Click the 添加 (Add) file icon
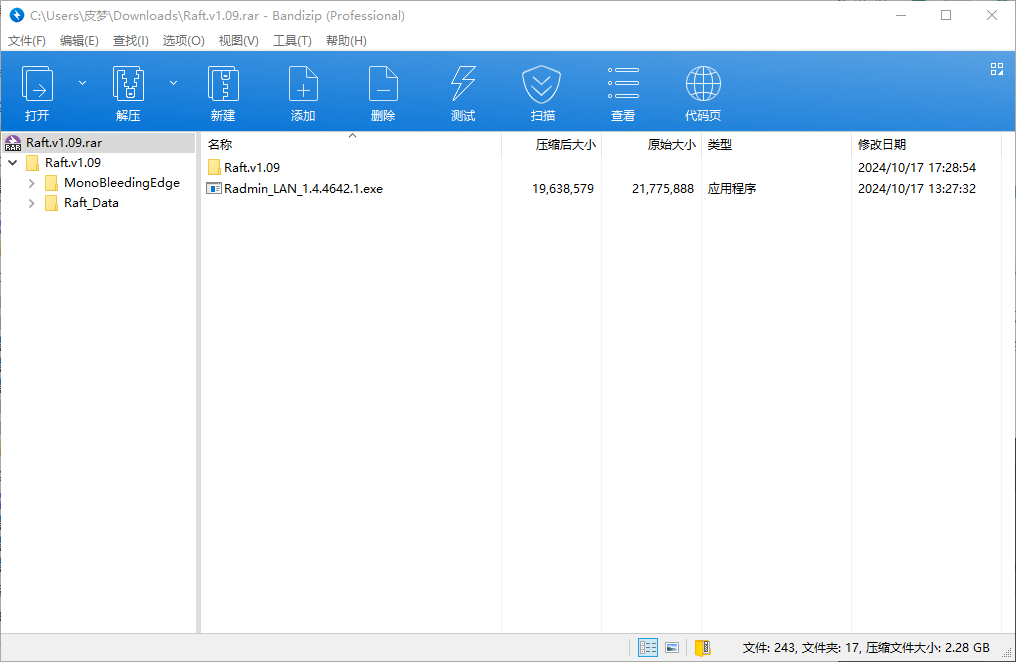Image resolution: width=1016 pixels, height=662 pixels. 303,85
